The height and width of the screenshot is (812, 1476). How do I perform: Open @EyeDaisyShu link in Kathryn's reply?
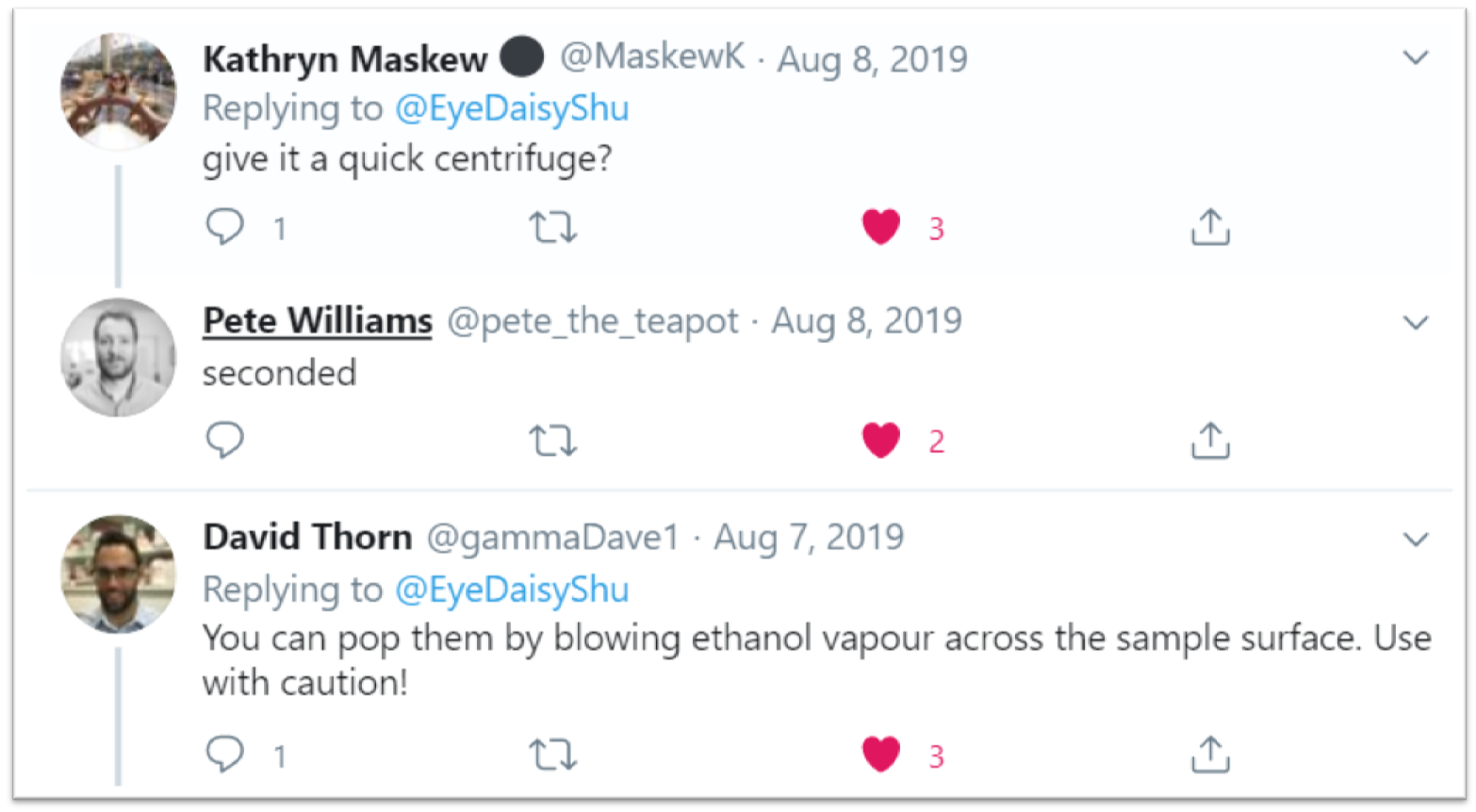pos(512,108)
